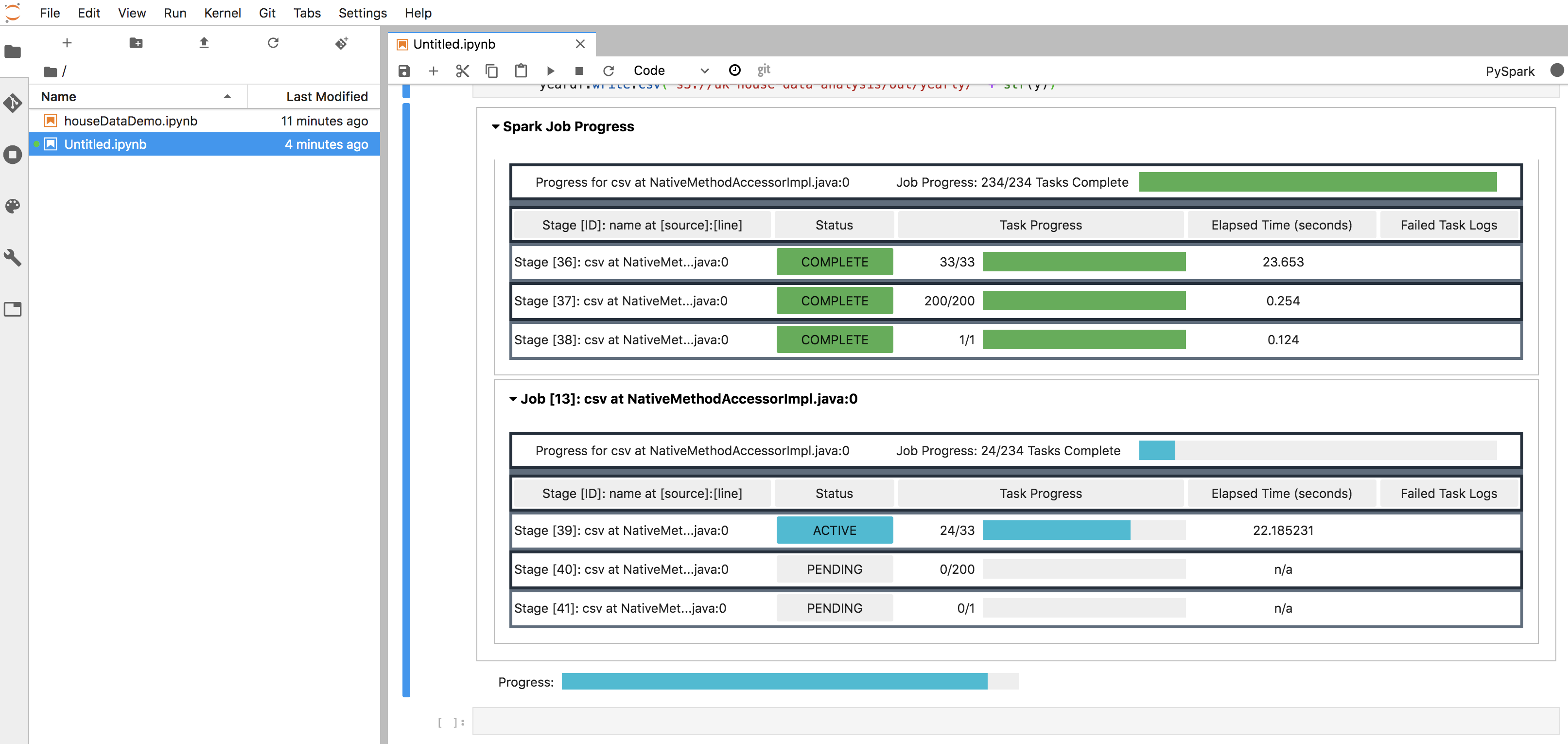Click the new folder icon in sidebar
Viewport: 1568px width, 744px height.
point(135,43)
